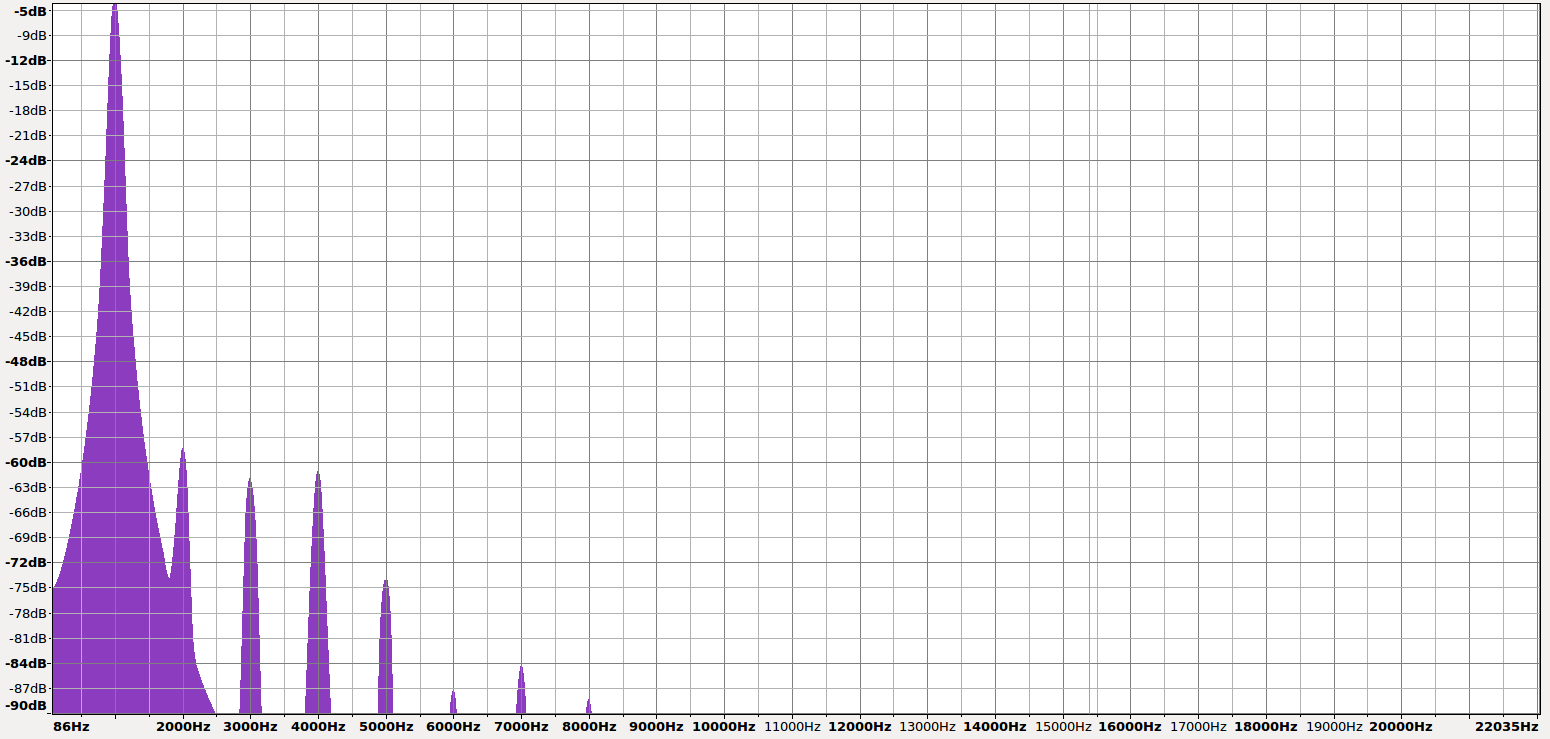The width and height of the screenshot is (1550, 739).
Task: Pick the -81dB axis label
Action: [x=27, y=638]
